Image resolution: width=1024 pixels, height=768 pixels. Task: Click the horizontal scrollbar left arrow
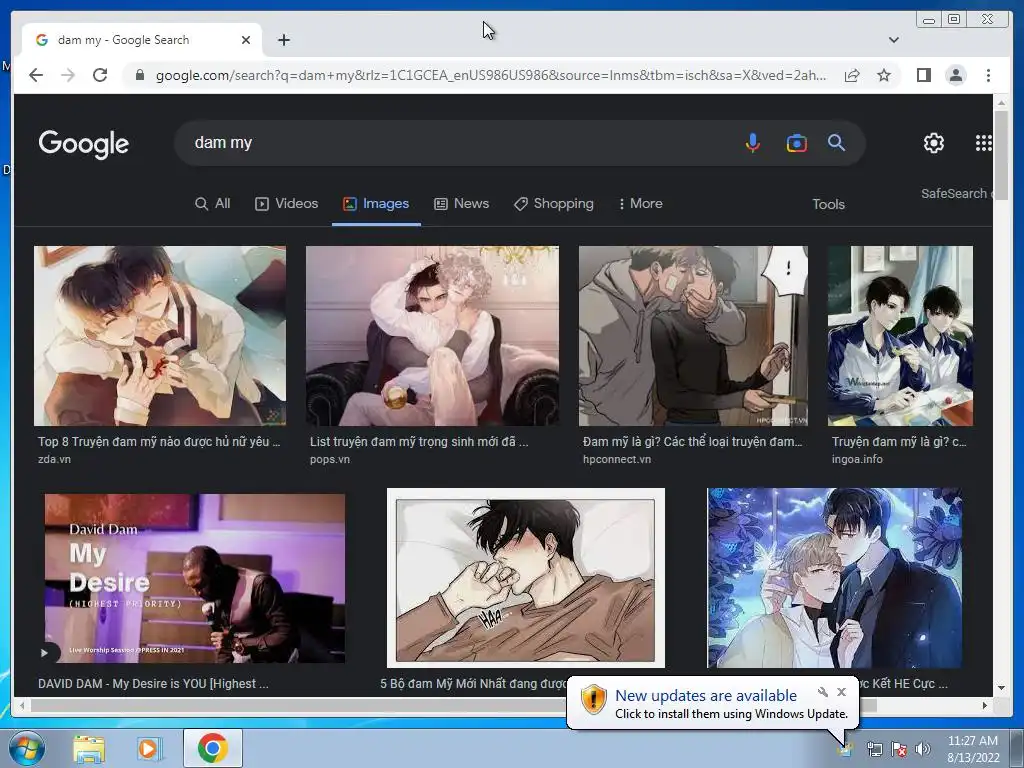[x=22, y=705]
